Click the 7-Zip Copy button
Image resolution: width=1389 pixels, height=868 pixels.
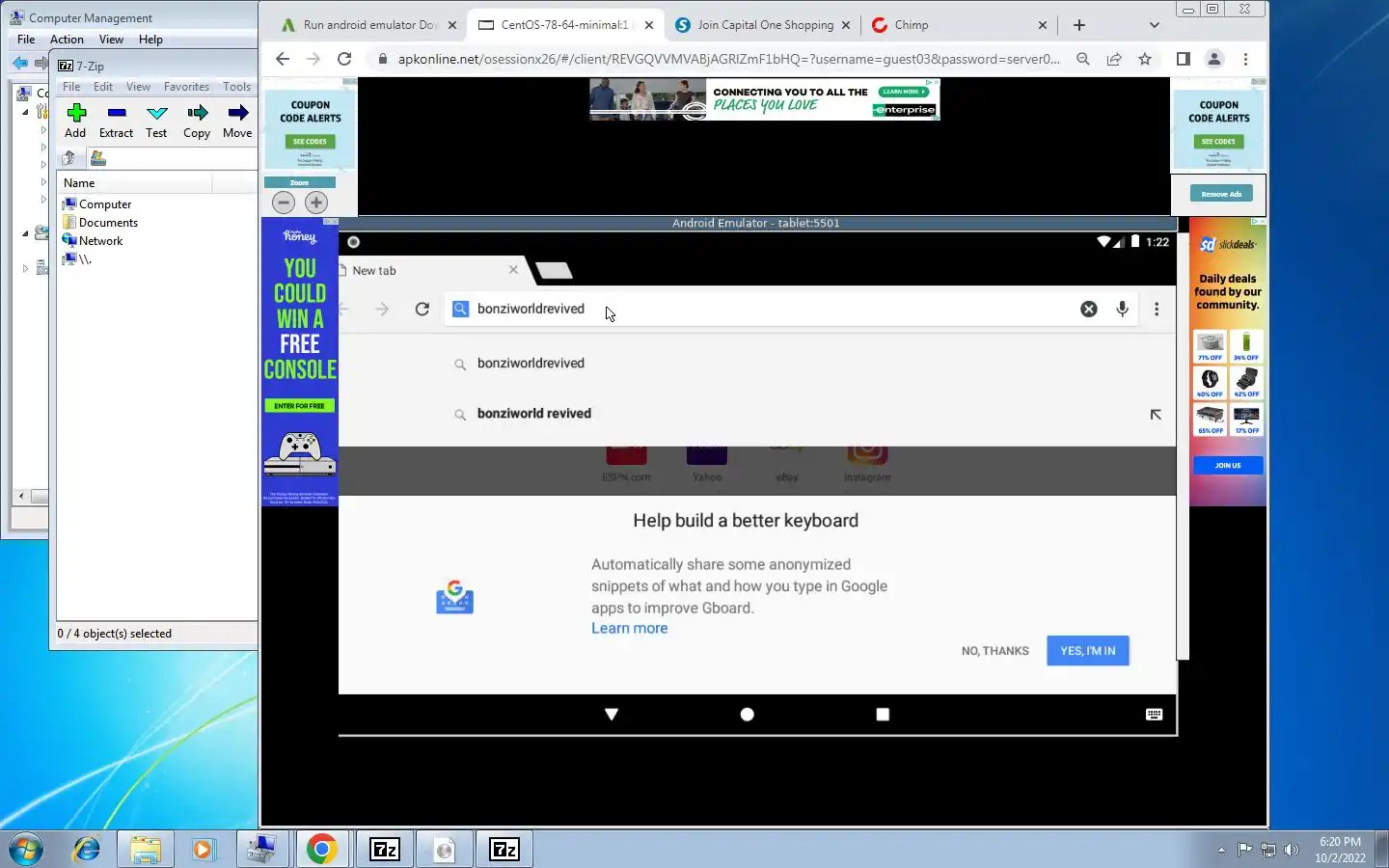pos(197,122)
